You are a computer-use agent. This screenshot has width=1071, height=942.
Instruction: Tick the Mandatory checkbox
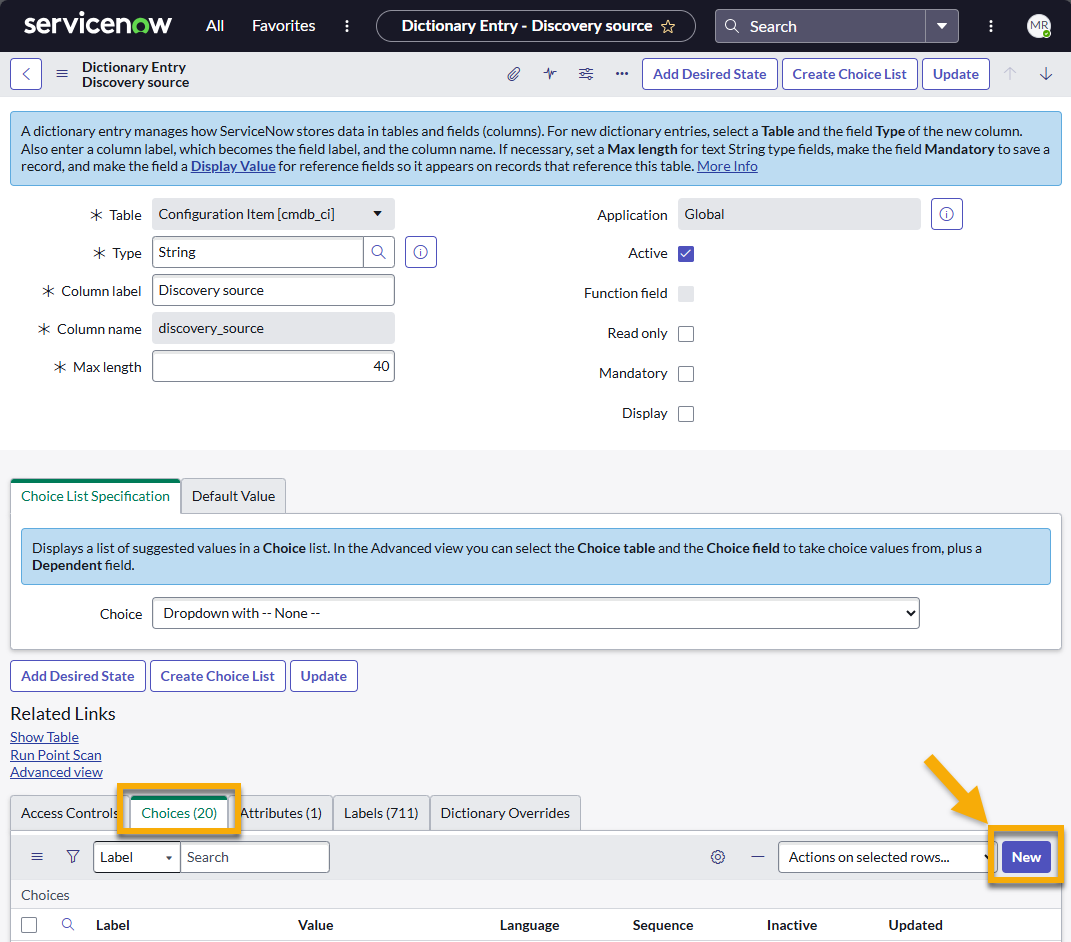point(686,374)
